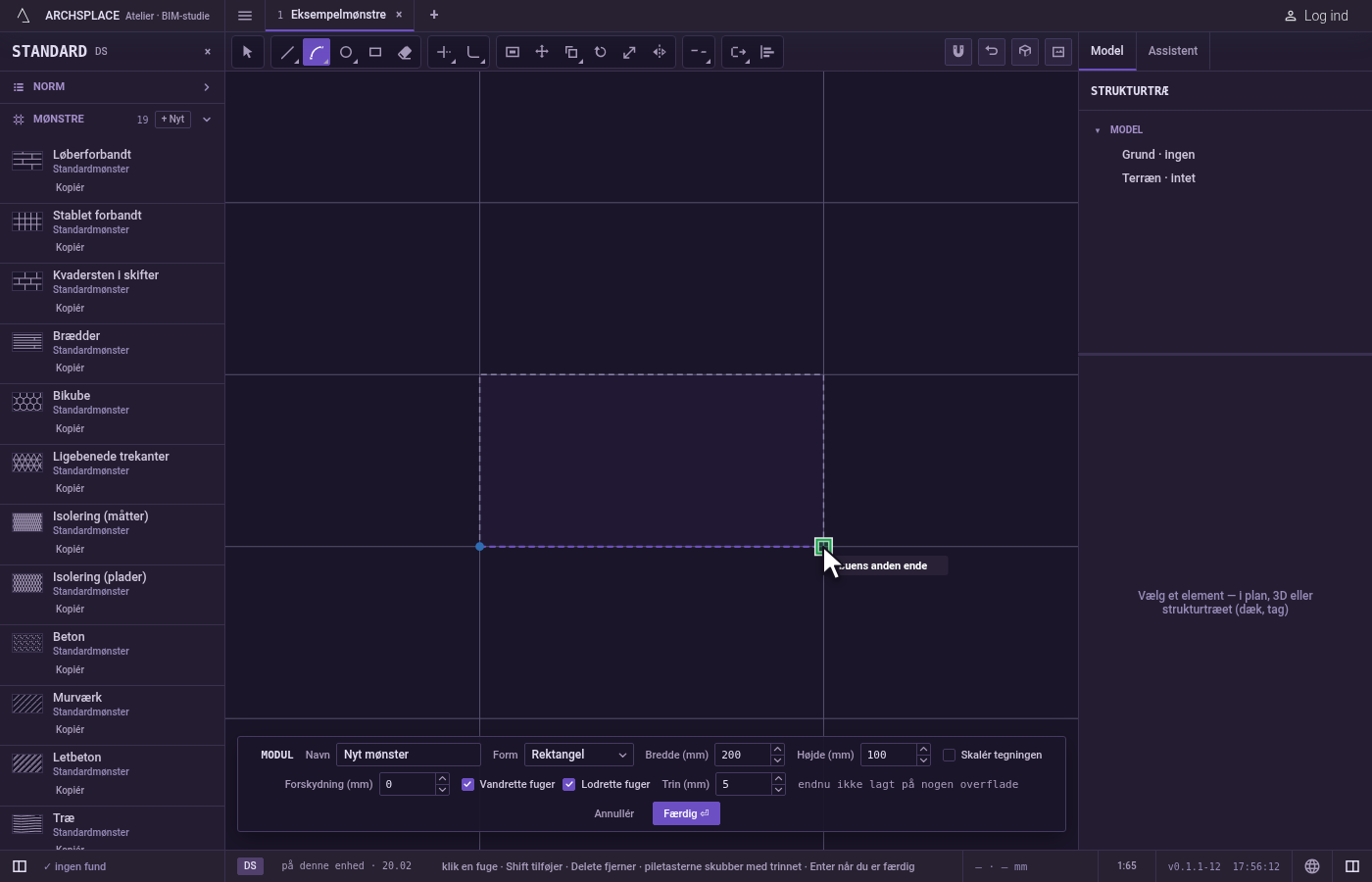Select the eraser tool

(x=405, y=52)
